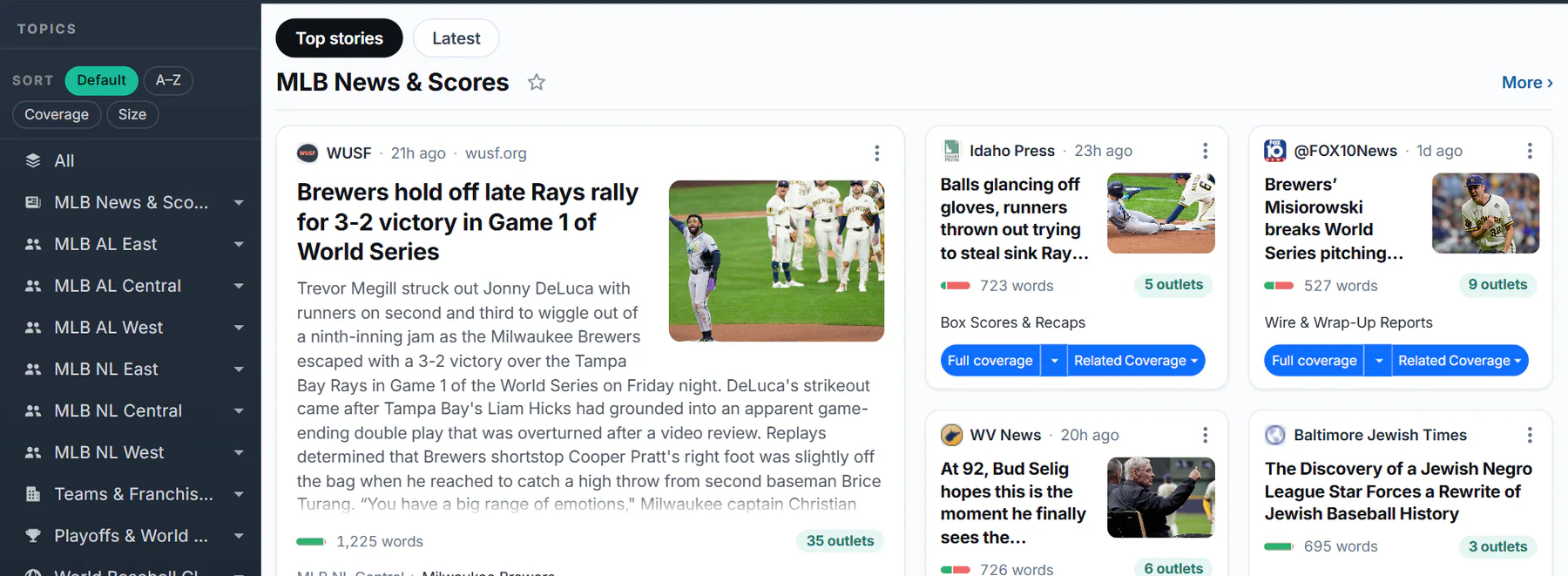
Task: Click bias bar next to 723 words
Action: point(956,286)
